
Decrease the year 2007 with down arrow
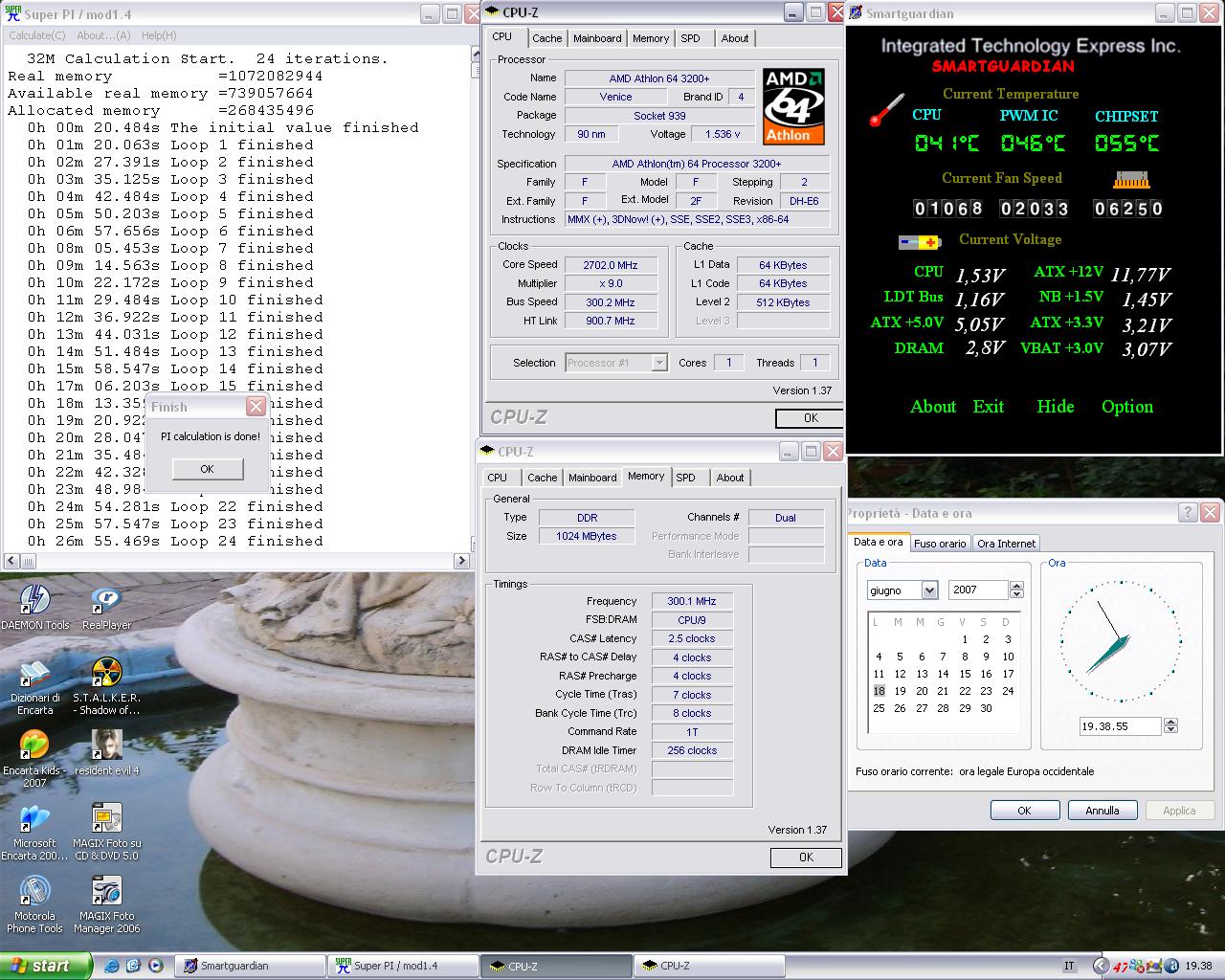[1016, 595]
